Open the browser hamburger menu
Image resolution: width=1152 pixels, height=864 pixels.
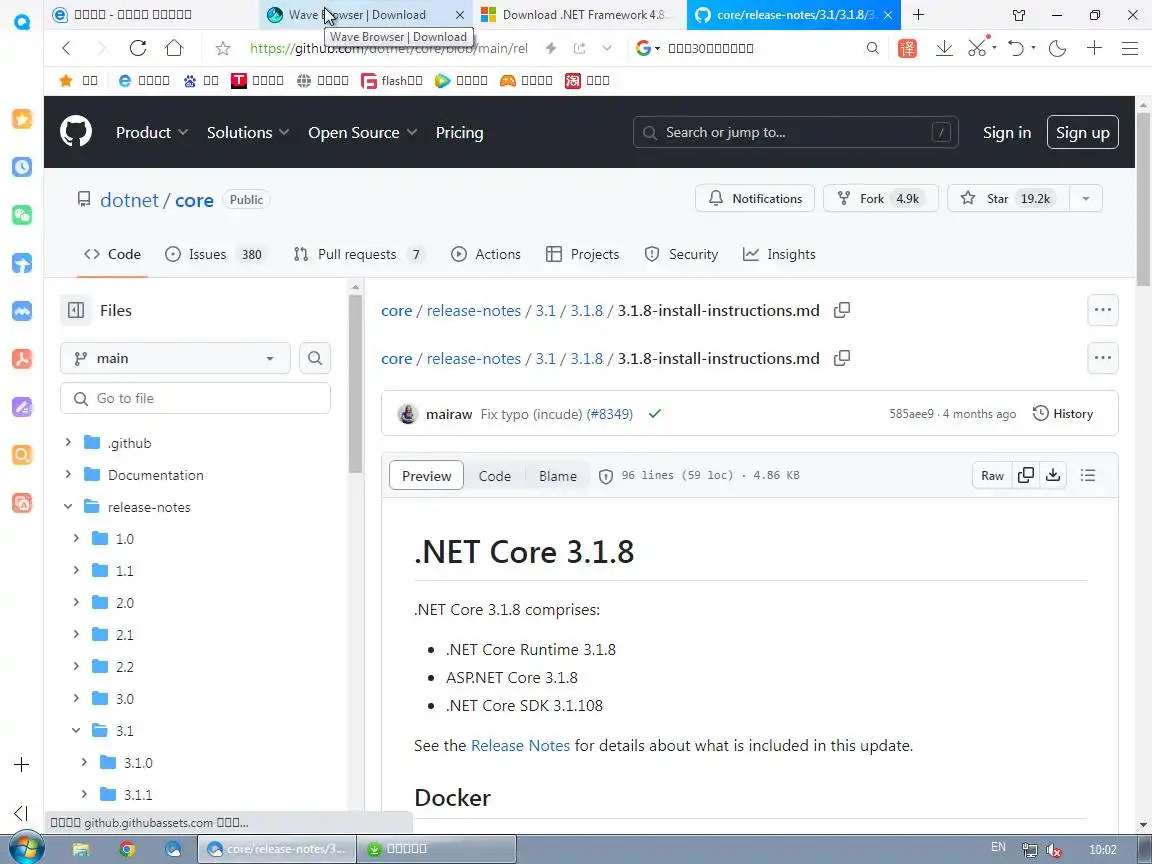point(1130,48)
